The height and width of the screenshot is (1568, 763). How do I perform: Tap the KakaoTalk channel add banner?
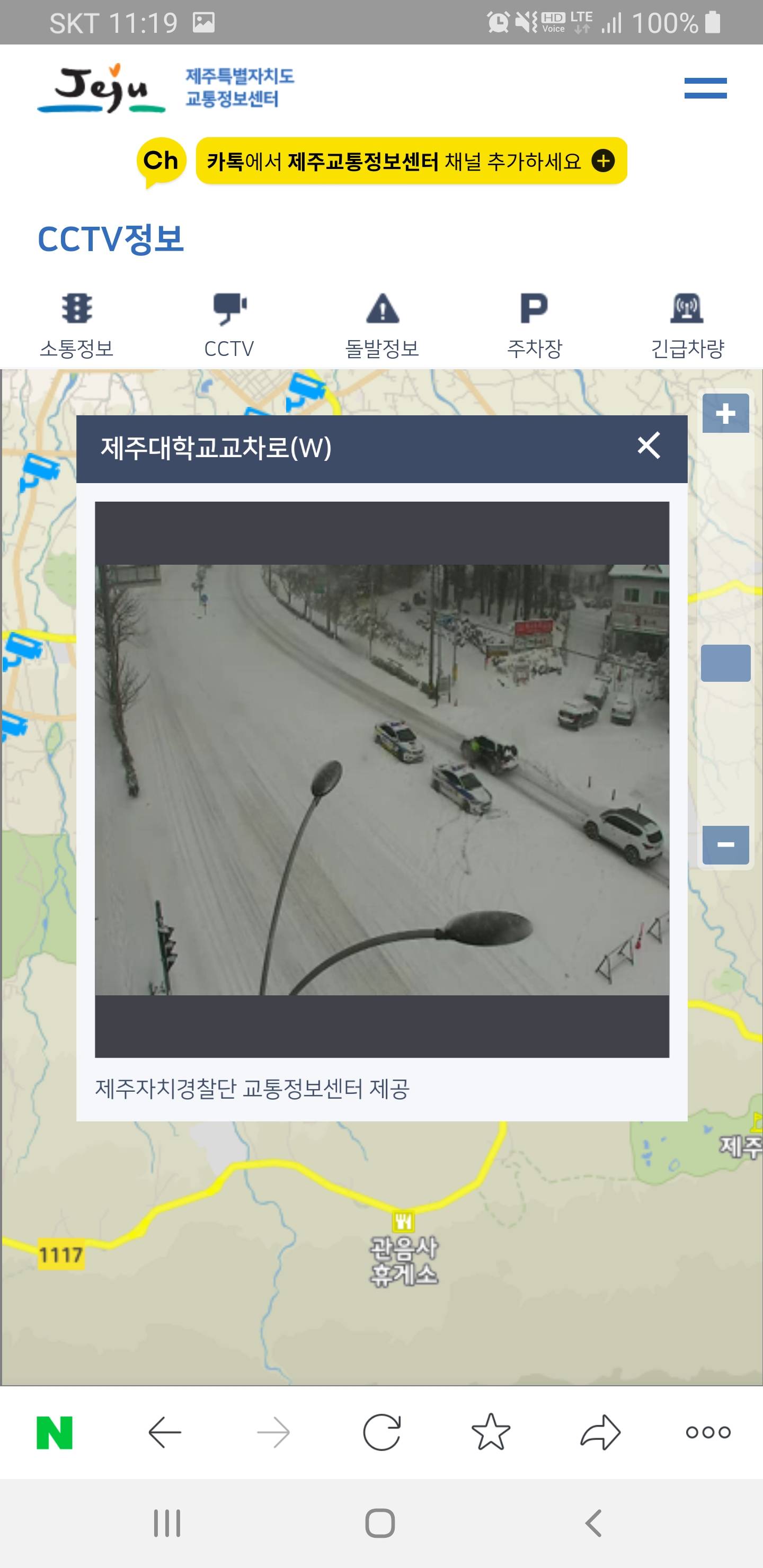(382, 162)
